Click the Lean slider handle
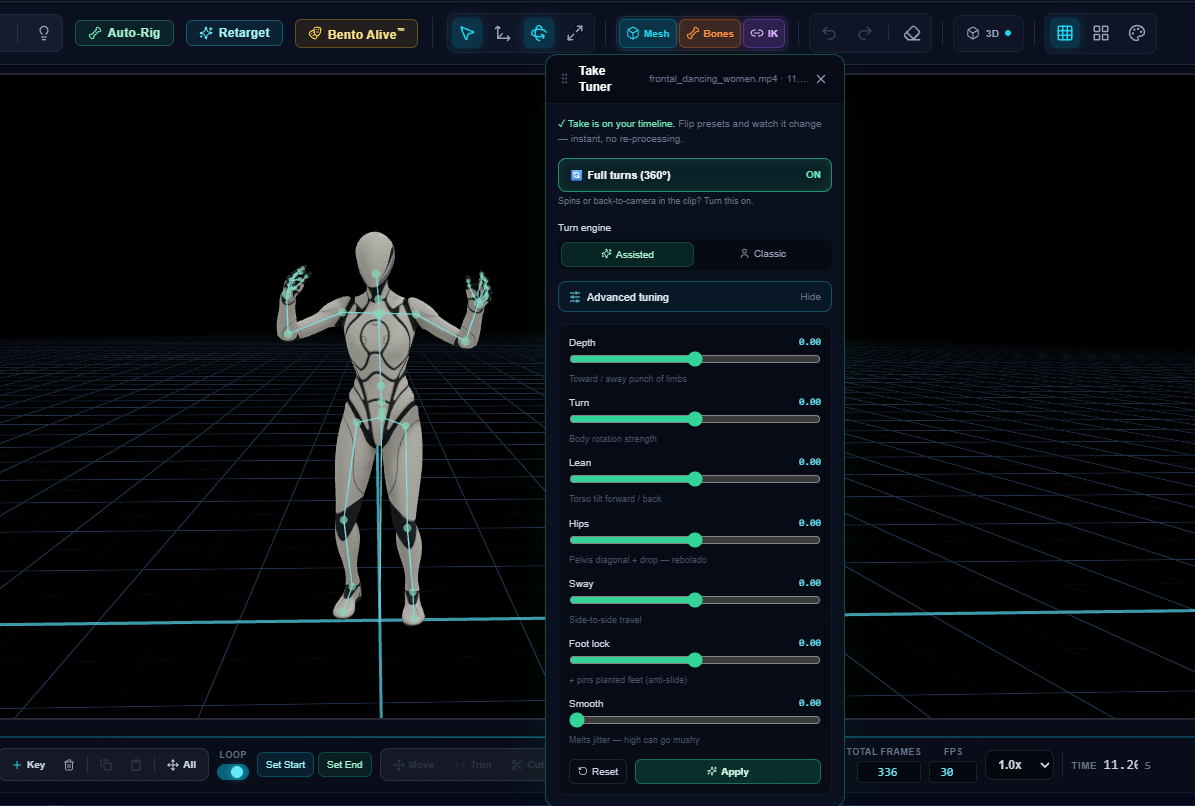The image size is (1195, 806). (694, 479)
